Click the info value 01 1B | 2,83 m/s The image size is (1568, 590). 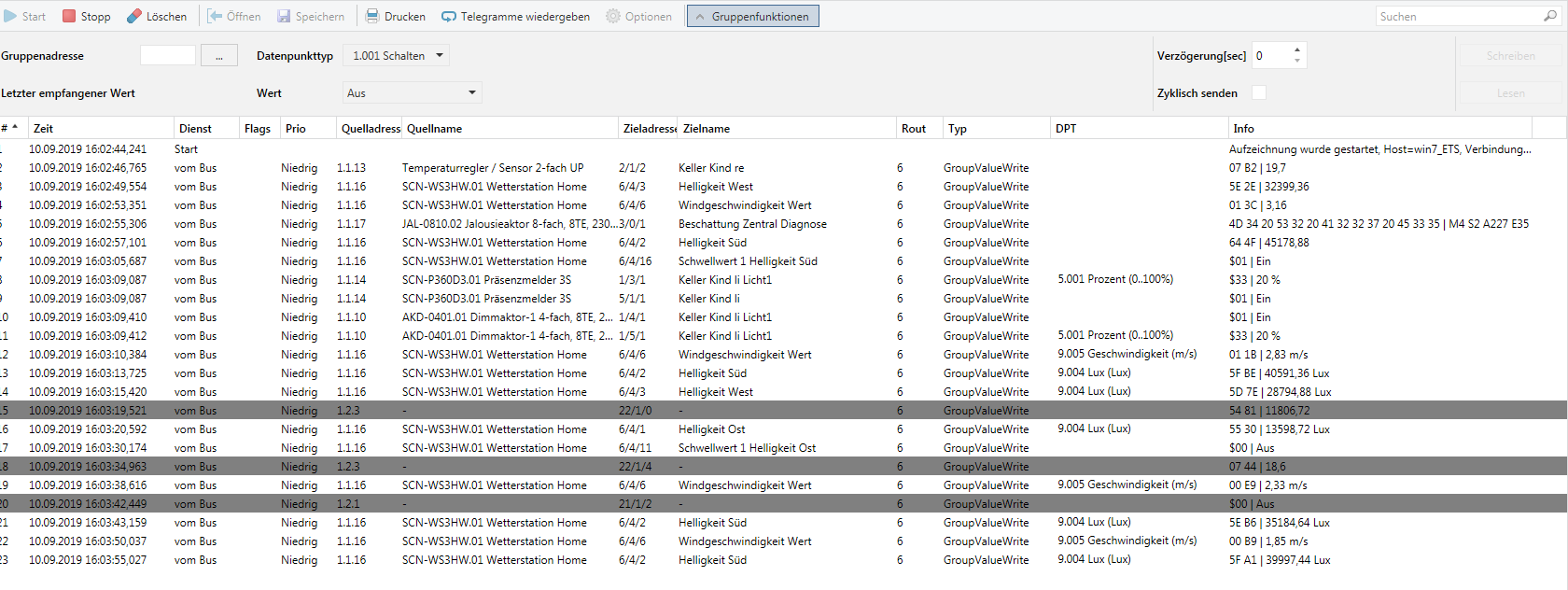point(1268,354)
